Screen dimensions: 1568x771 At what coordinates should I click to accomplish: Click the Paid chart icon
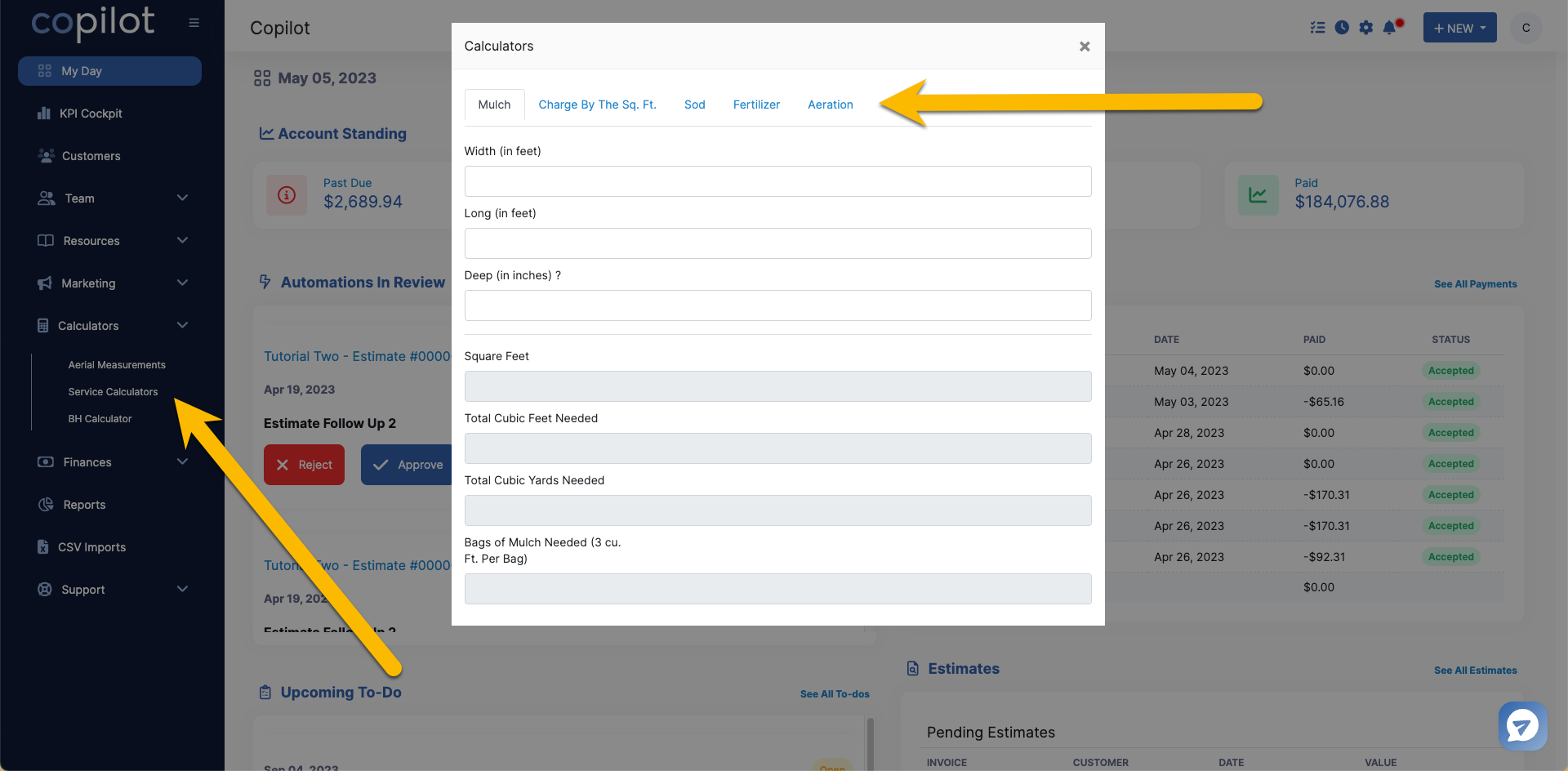(x=1258, y=195)
